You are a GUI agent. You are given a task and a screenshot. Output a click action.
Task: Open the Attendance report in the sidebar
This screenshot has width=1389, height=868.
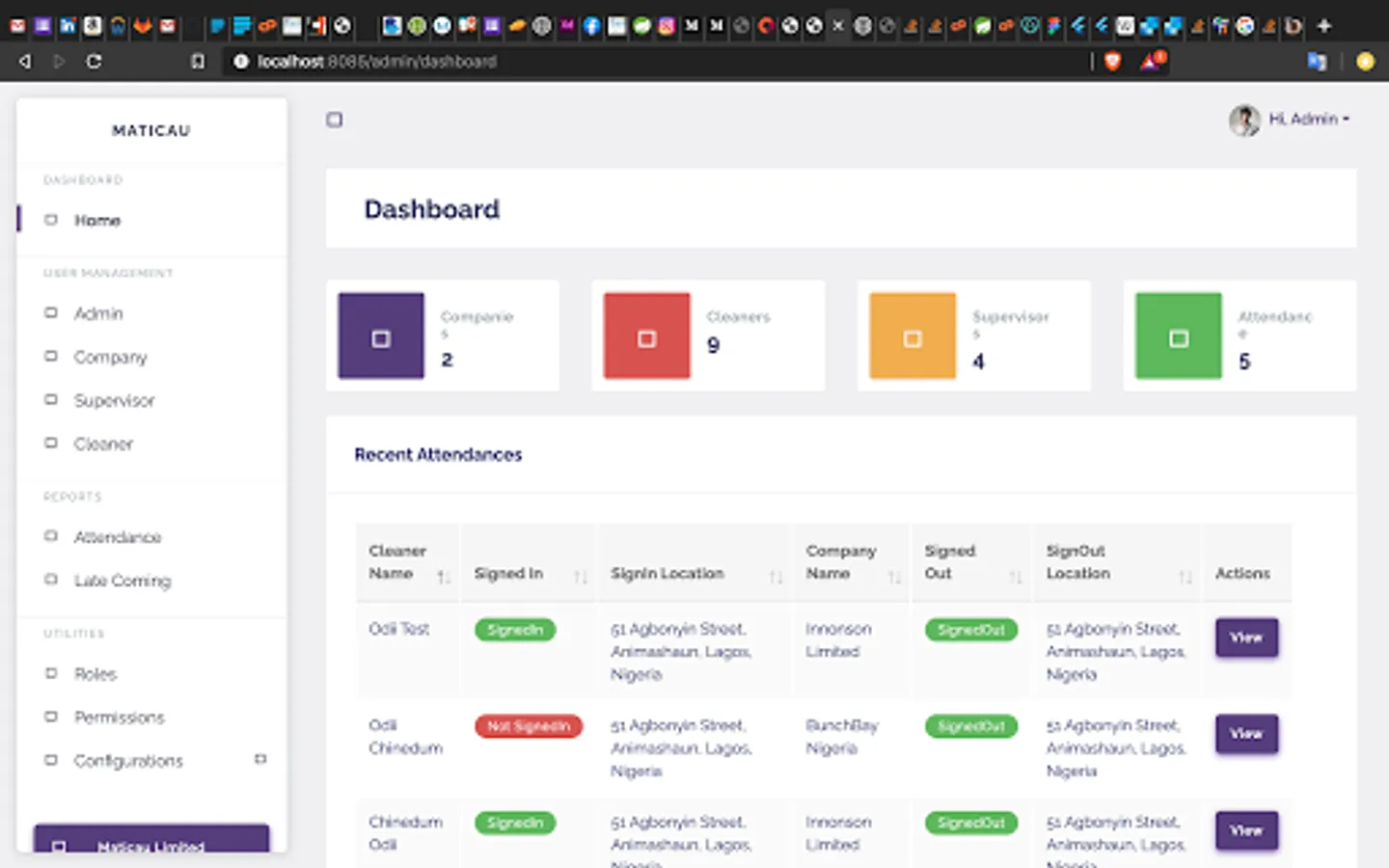click(x=118, y=537)
